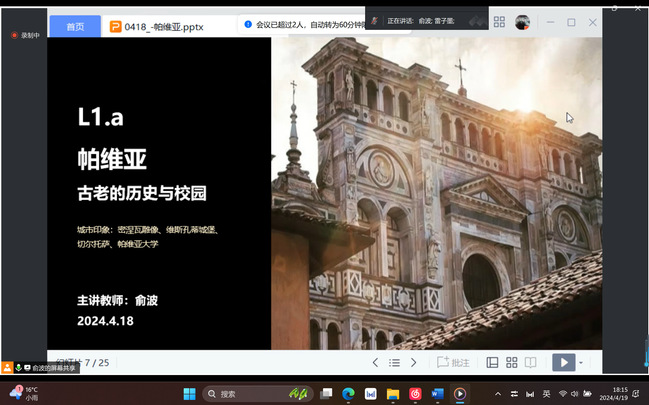Viewport: 649px width, 405px height.
Task: Click the 批注 annotation button
Action: tap(453, 362)
